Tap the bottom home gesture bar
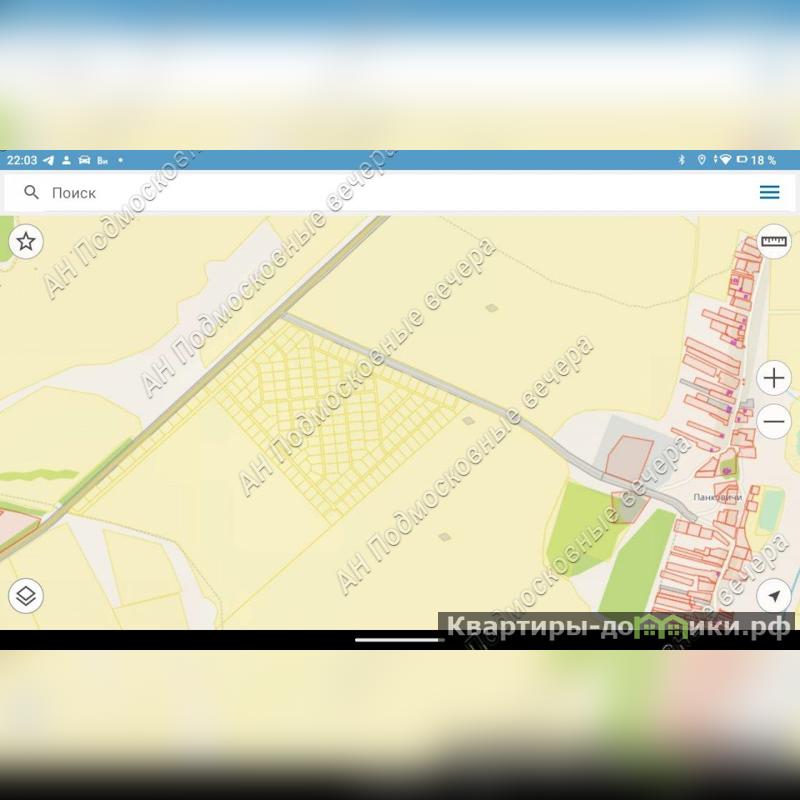 pyautogui.click(x=399, y=639)
